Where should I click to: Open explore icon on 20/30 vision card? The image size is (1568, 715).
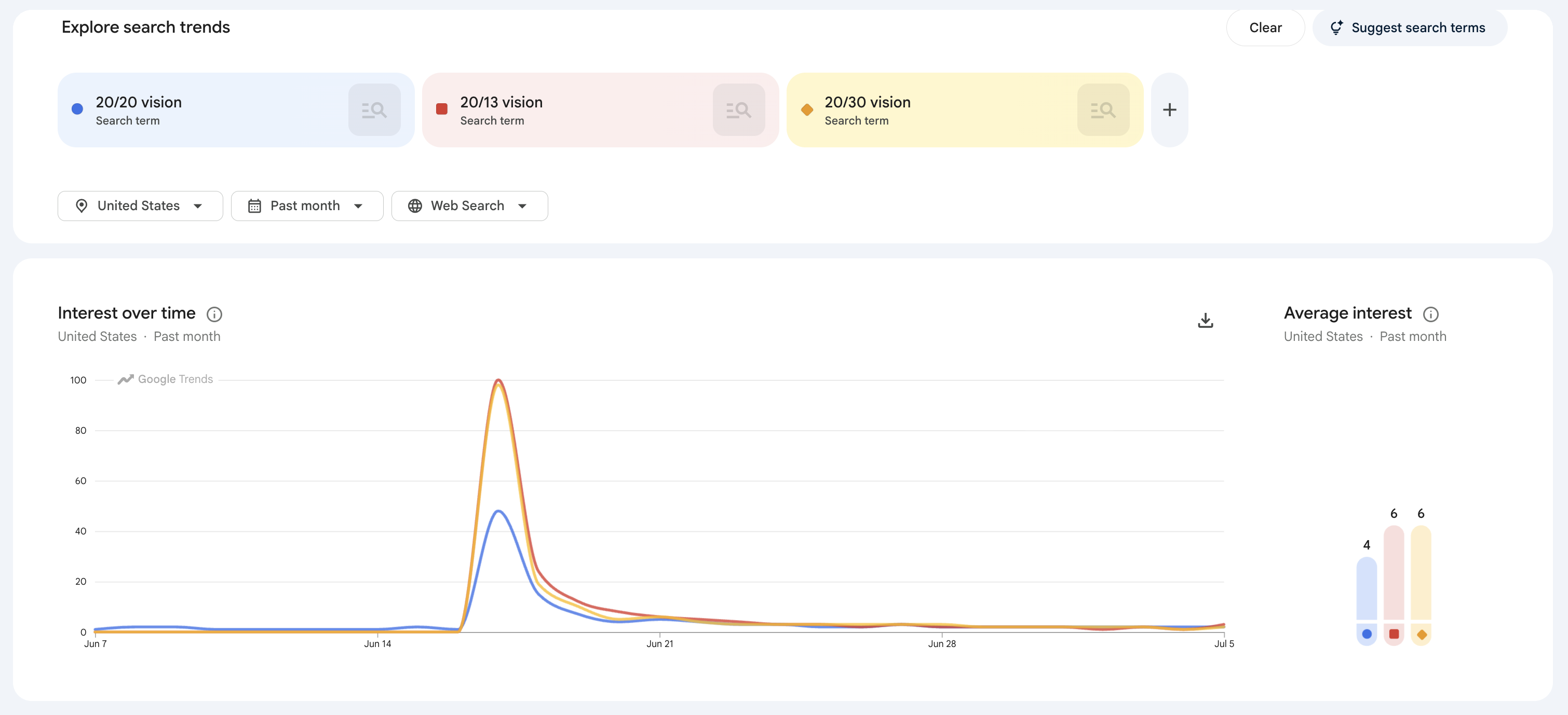[1103, 109]
